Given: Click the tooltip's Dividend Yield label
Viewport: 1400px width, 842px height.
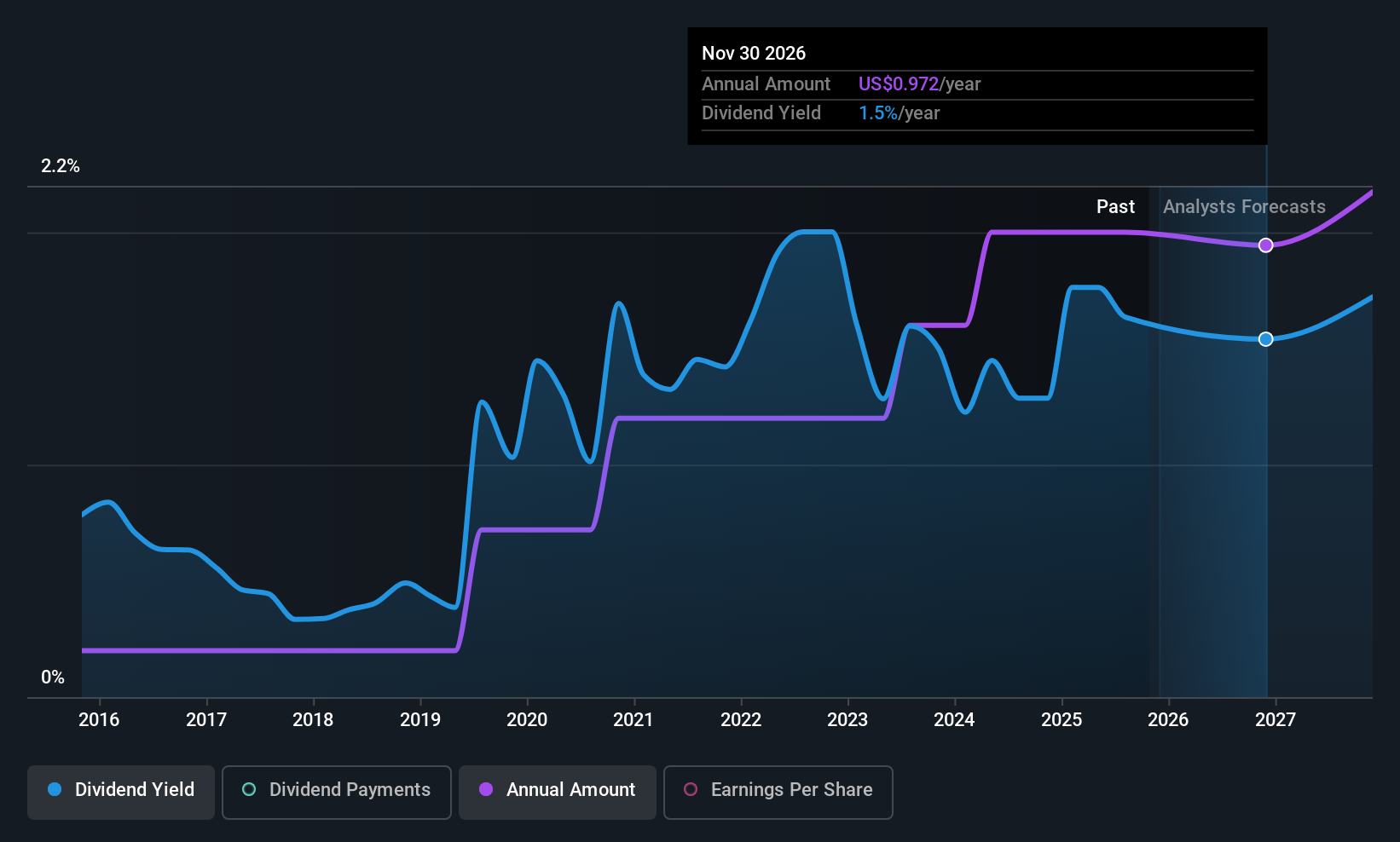Looking at the screenshot, I should (761, 113).
